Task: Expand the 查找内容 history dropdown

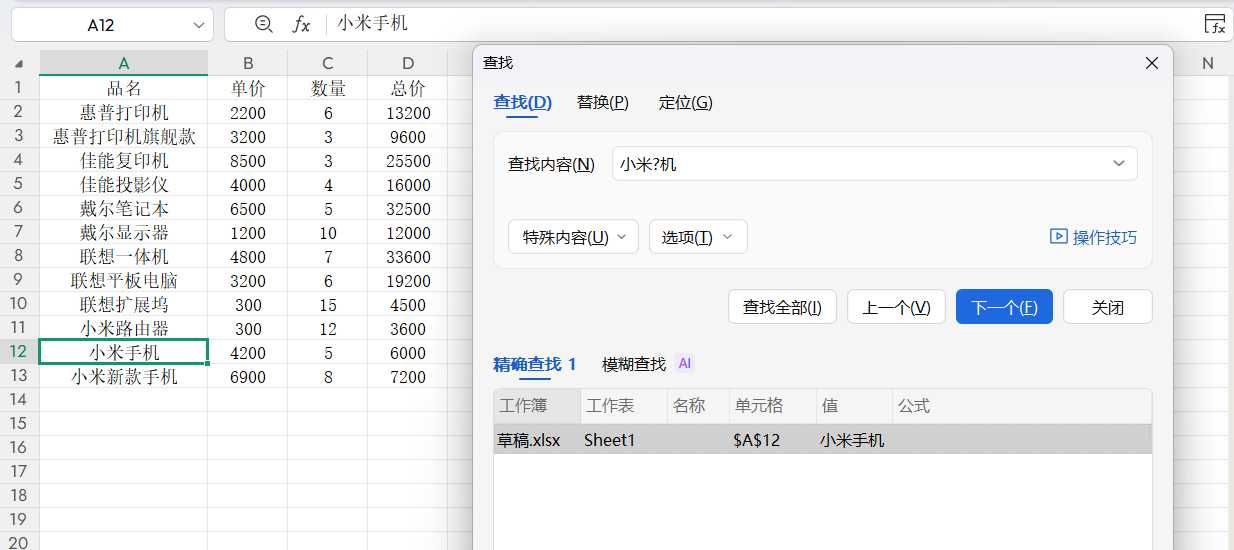Action: click(1118, 164)
